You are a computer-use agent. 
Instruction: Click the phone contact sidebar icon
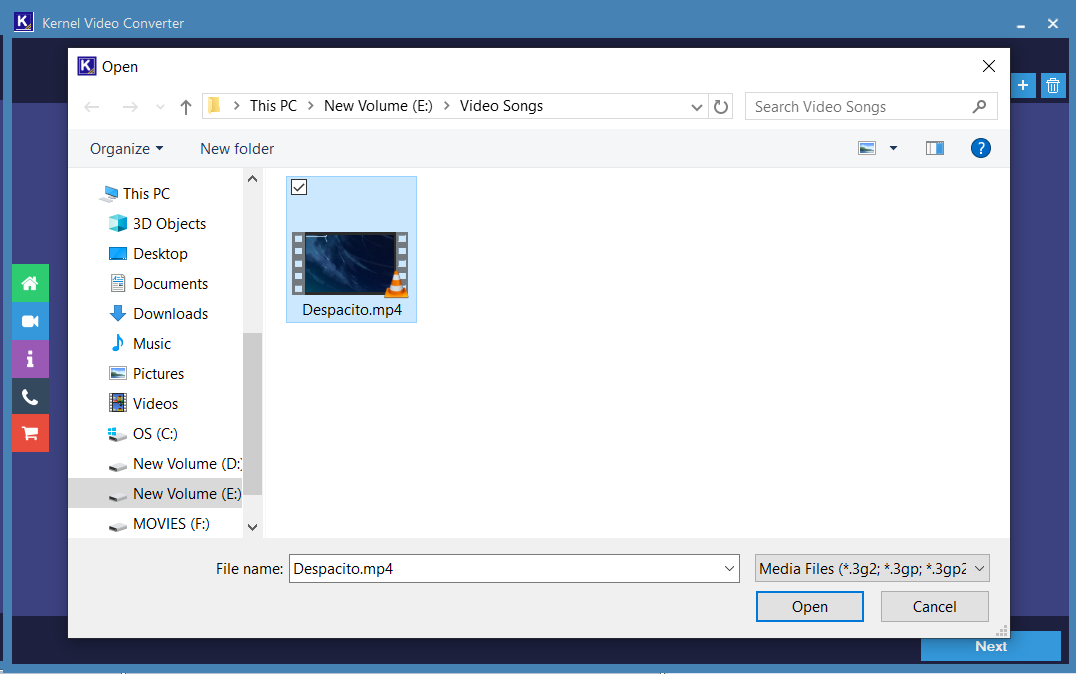(x=30, y=396)
